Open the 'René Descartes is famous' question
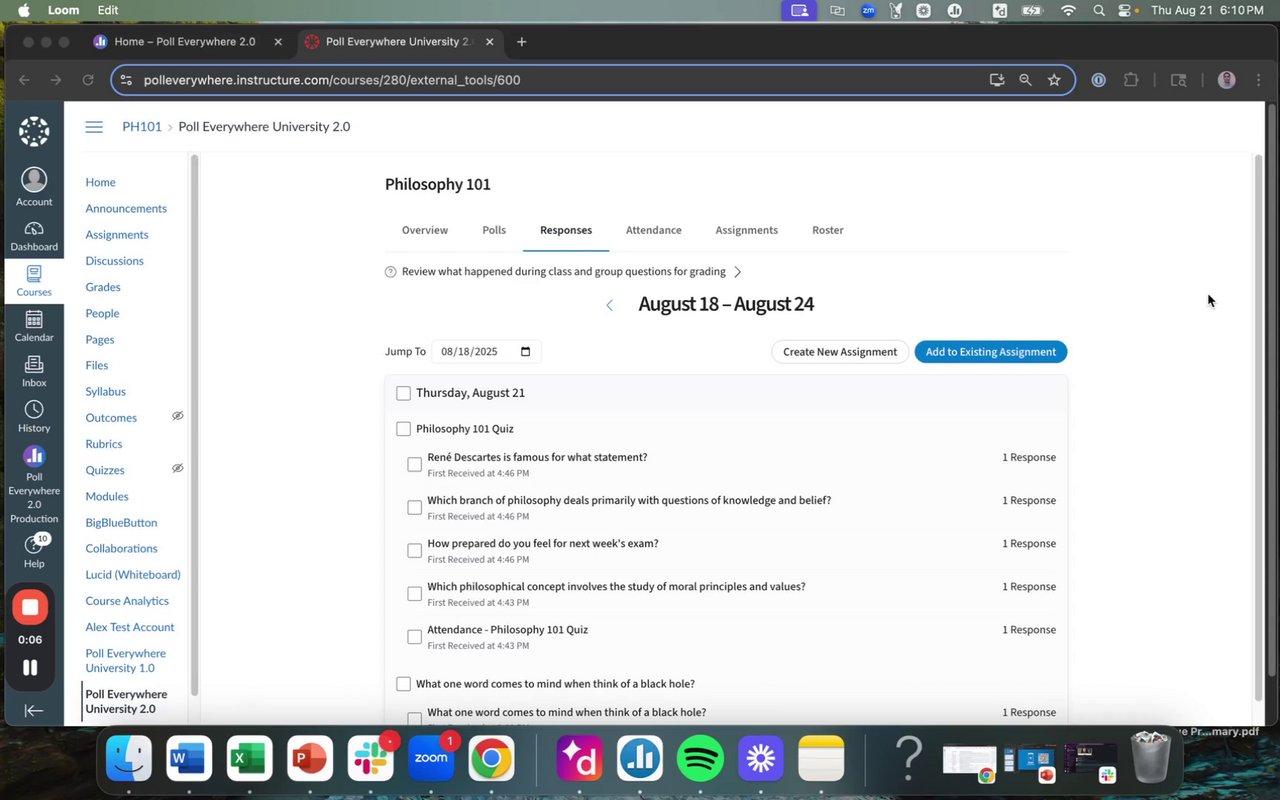Viewport: 1280px width, 800px height. click(537, 457)
